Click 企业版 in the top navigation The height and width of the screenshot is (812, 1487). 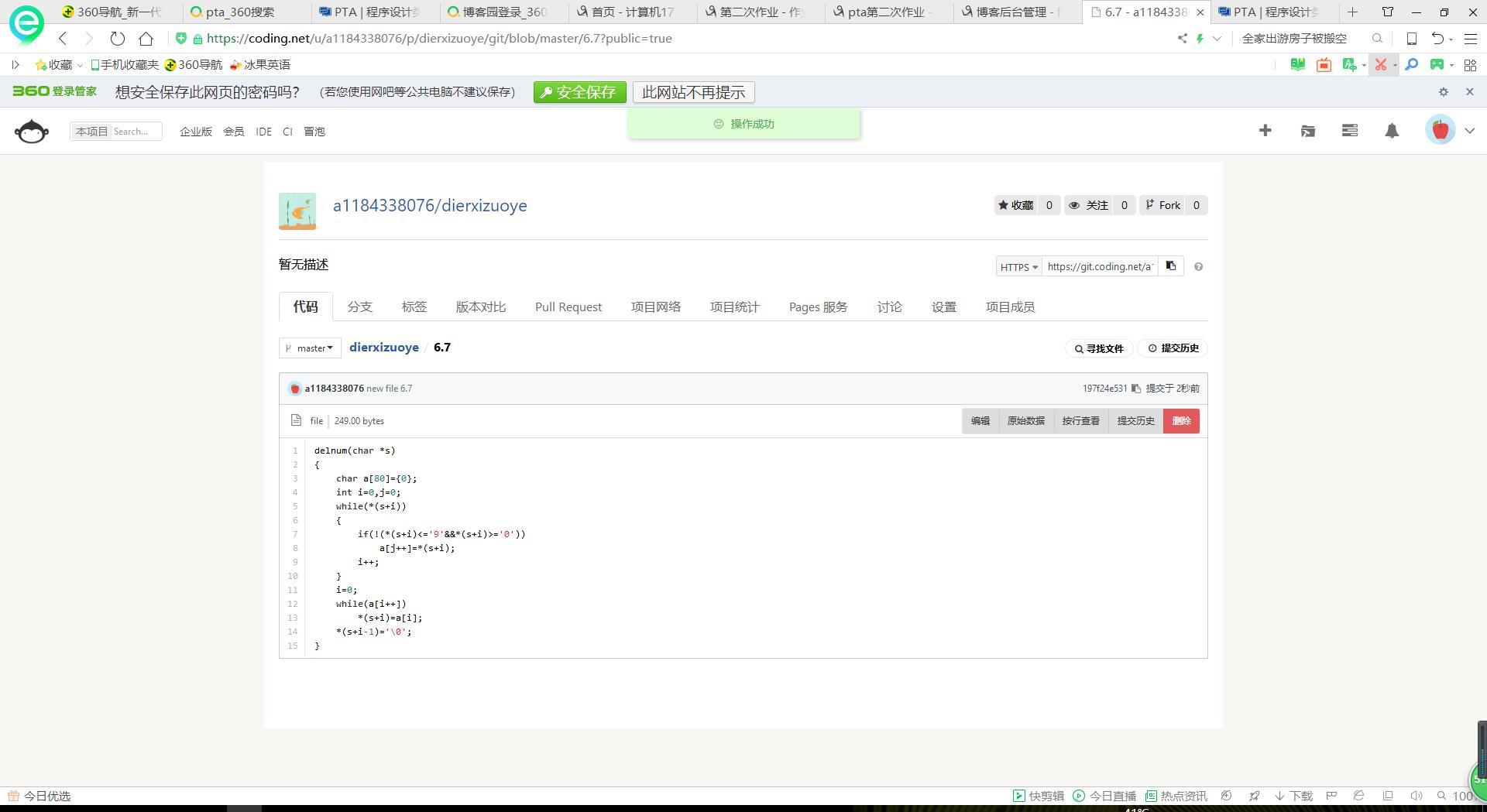click(196, 132)
